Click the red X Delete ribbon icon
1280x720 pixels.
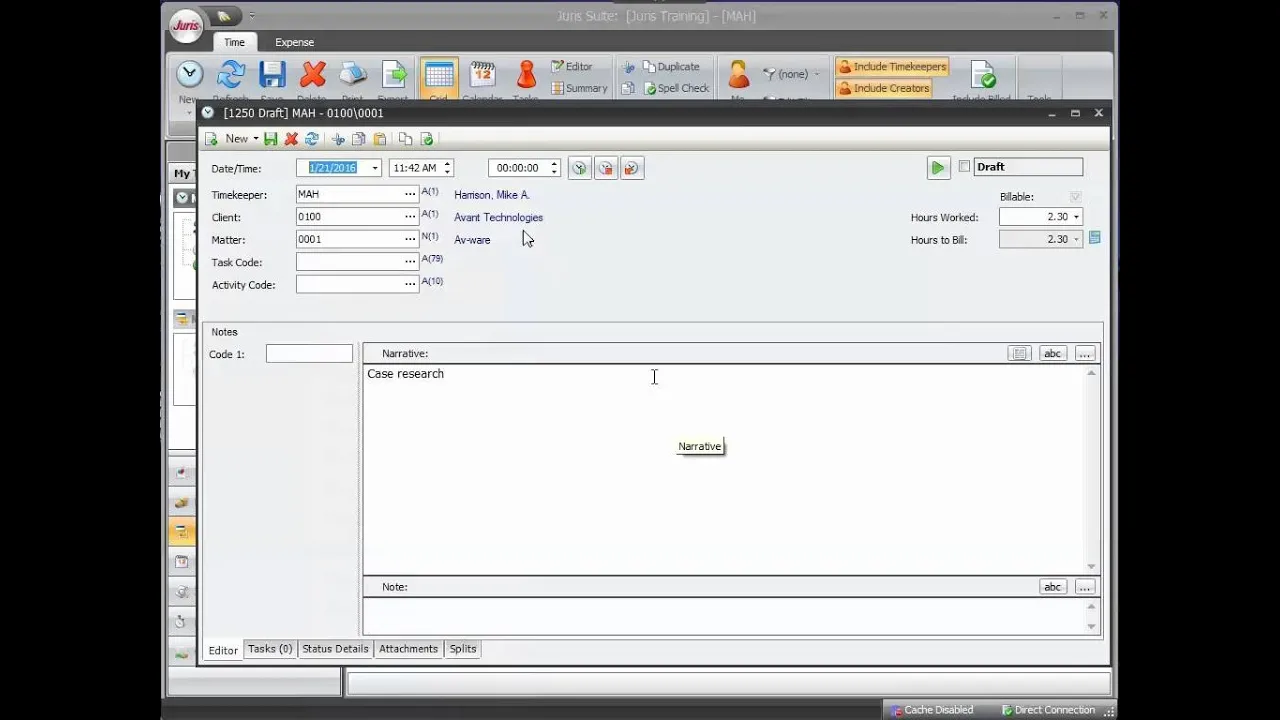(313, 74)
